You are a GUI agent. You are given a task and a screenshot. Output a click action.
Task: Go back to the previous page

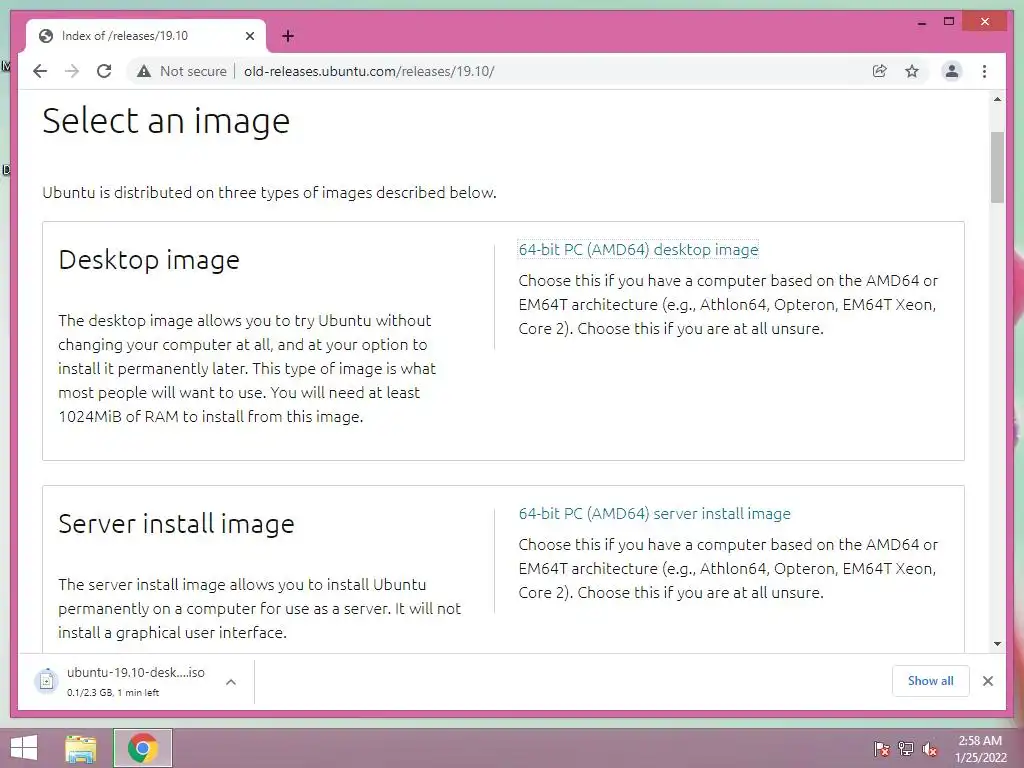tap(40, 71)
